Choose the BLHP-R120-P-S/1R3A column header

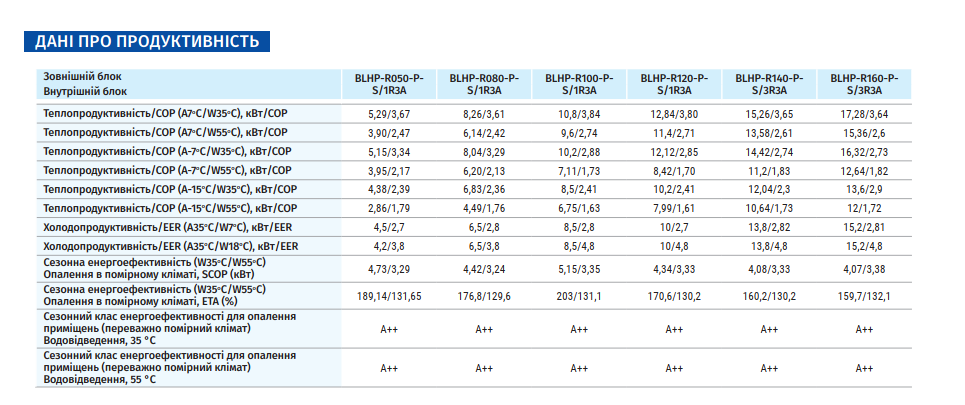(x=674, y=83)
